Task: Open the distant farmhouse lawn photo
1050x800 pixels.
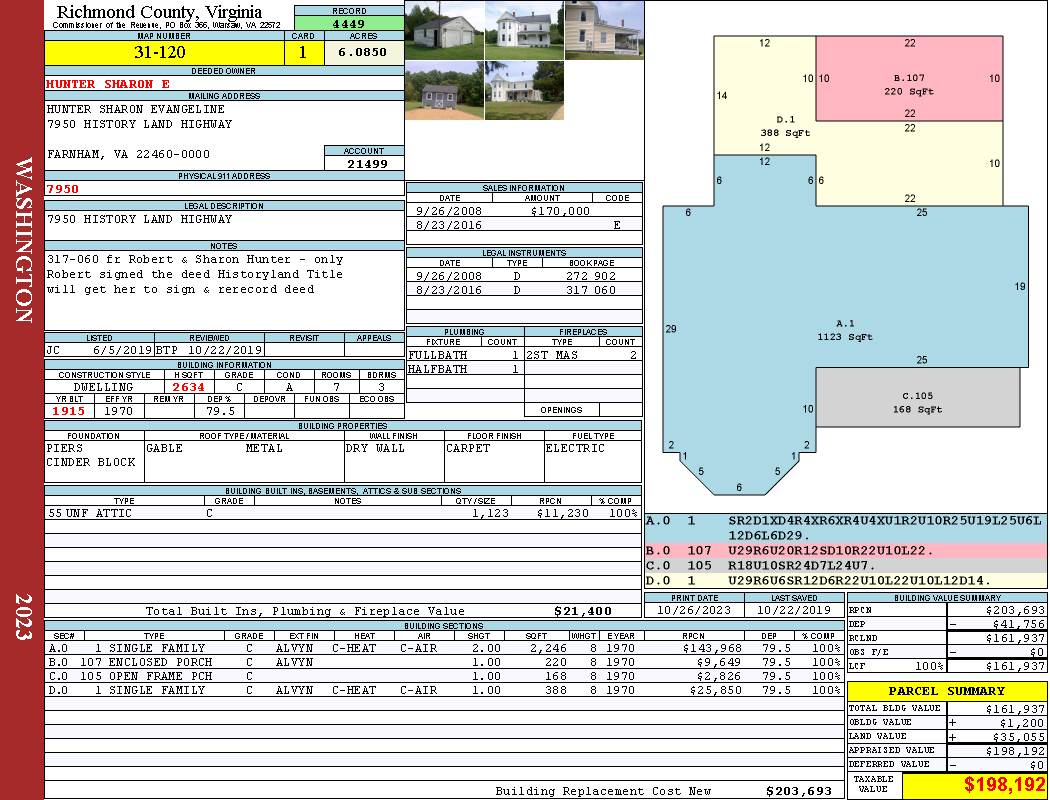Action: [x=524, y=90]
